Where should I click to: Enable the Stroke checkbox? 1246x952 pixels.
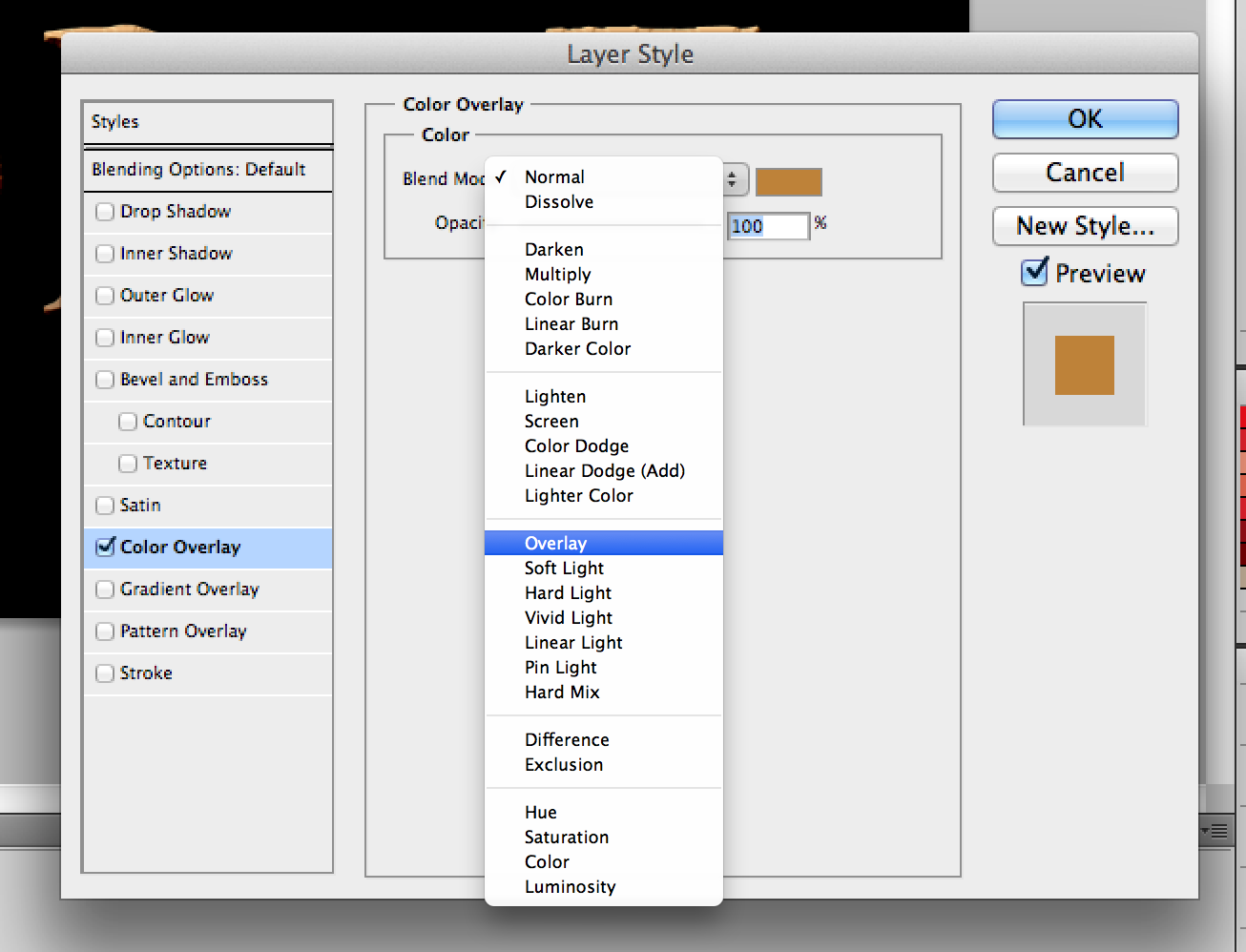(105, 673)
